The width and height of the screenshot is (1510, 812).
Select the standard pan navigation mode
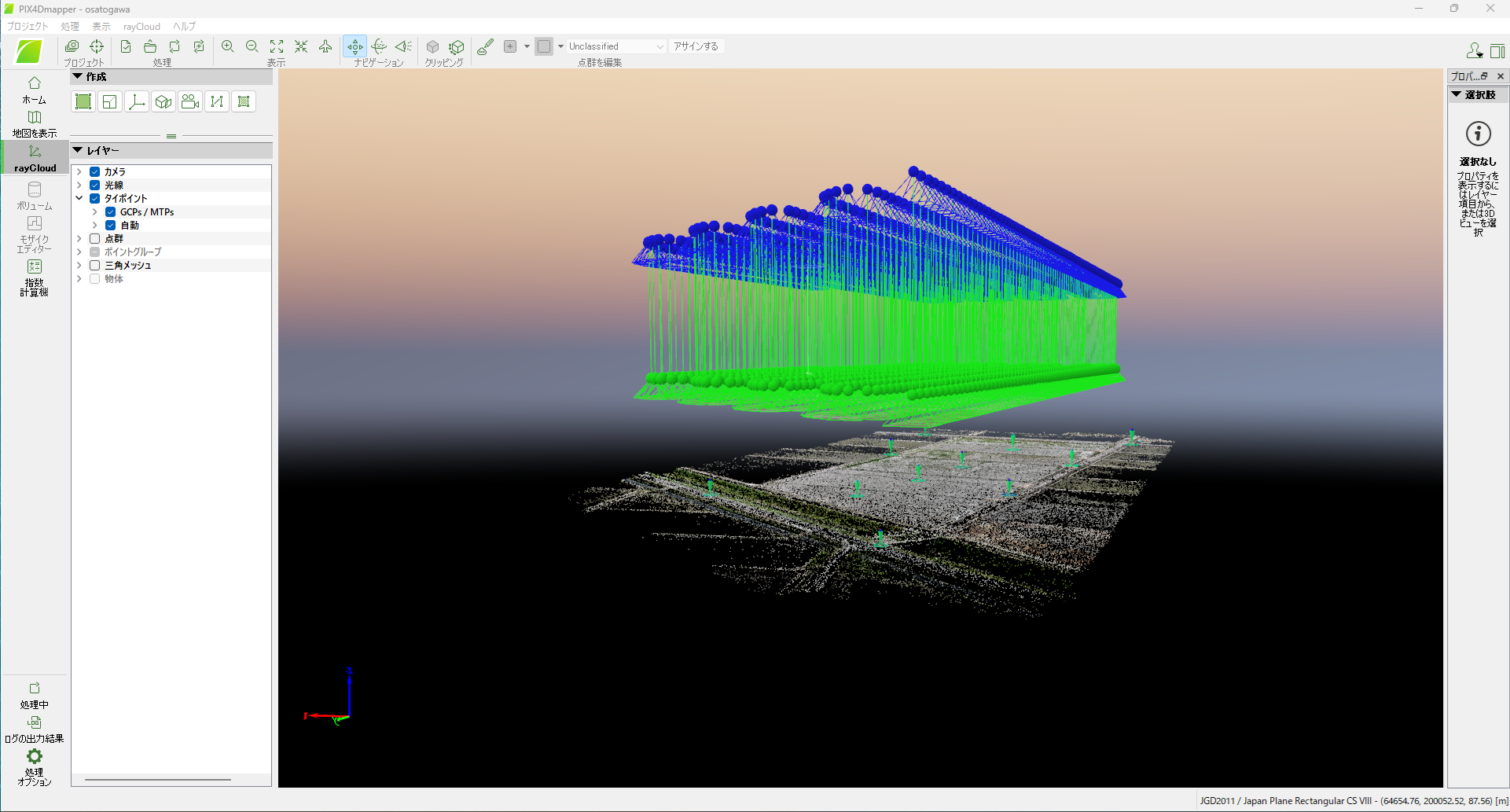[x=355, y=46]
